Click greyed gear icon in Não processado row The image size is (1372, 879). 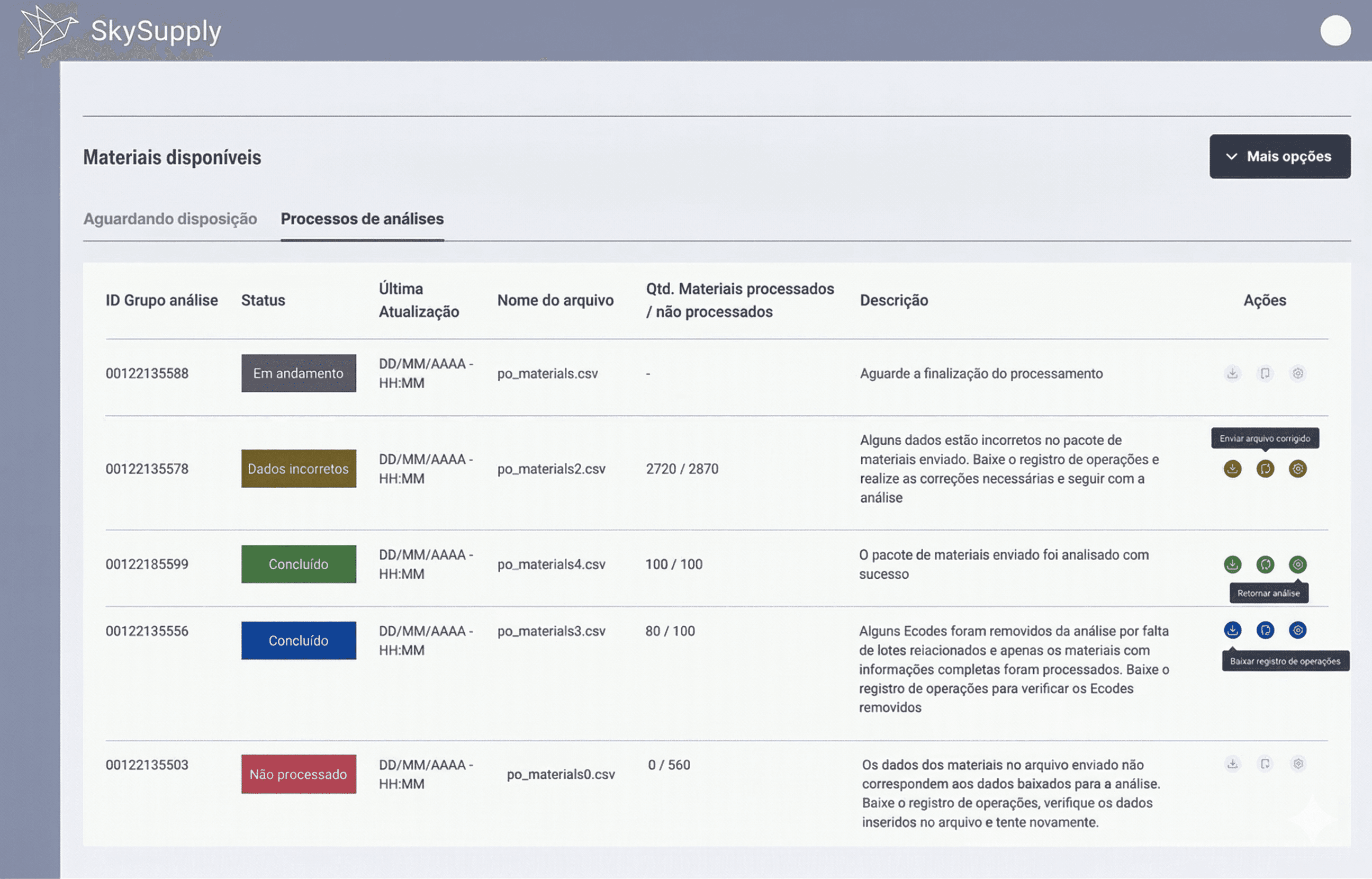(x=1297, y=764)
